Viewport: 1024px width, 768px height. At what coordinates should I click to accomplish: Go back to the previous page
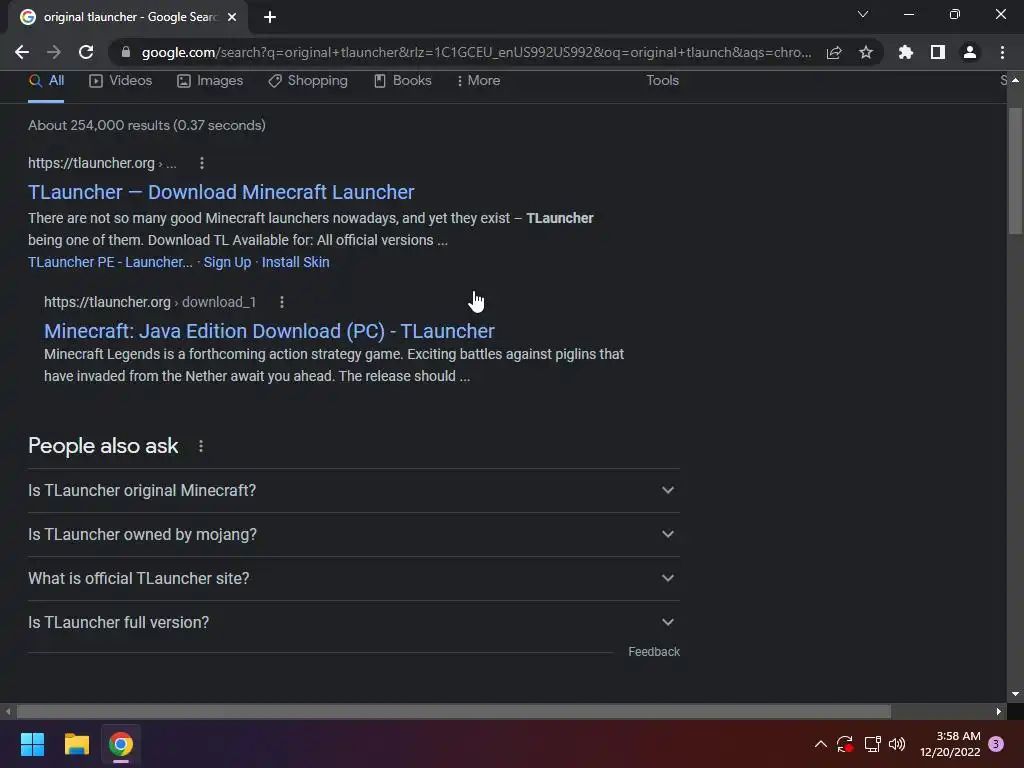(22, 52)
